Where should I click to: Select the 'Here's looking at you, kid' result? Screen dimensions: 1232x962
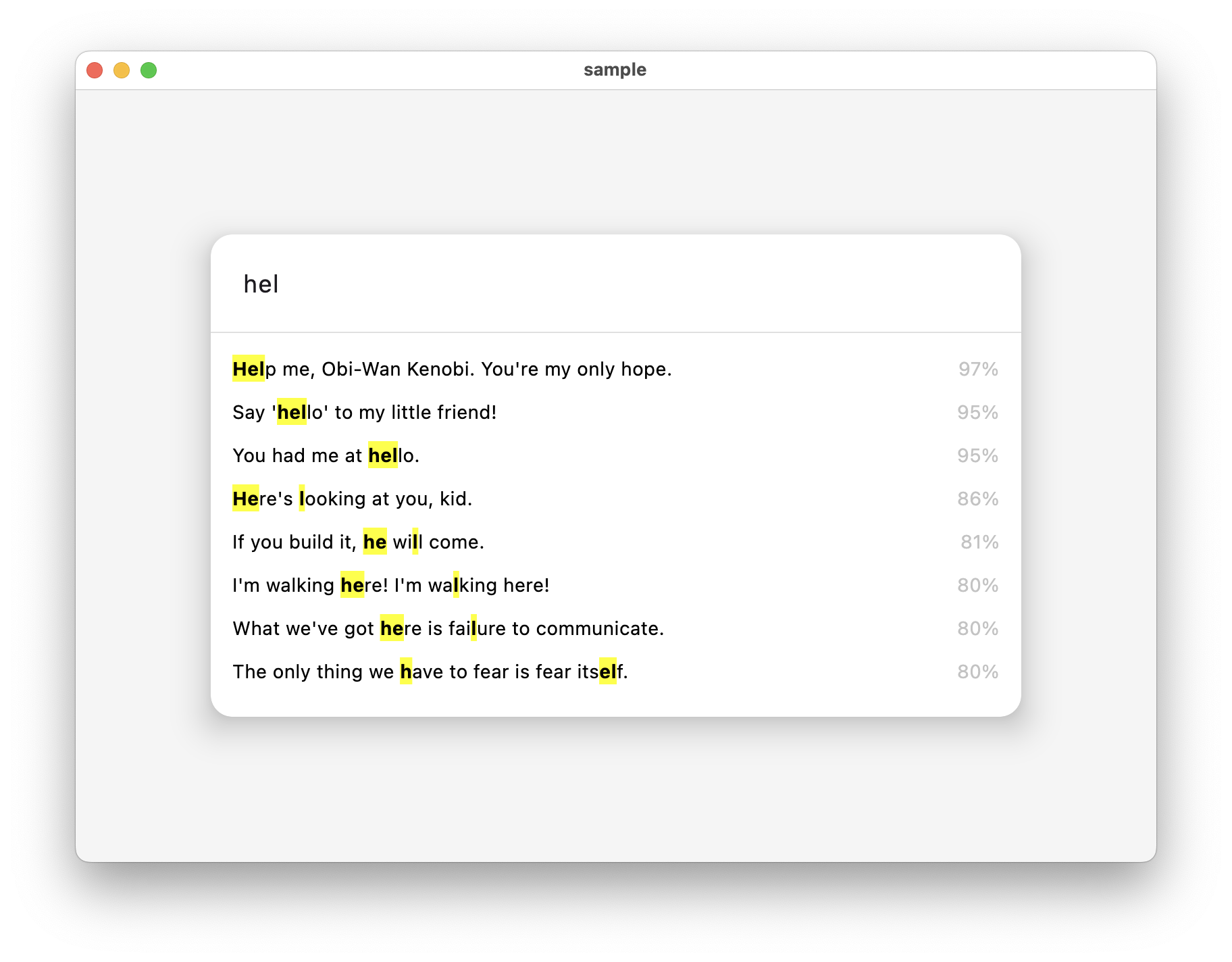coord(353,499)
